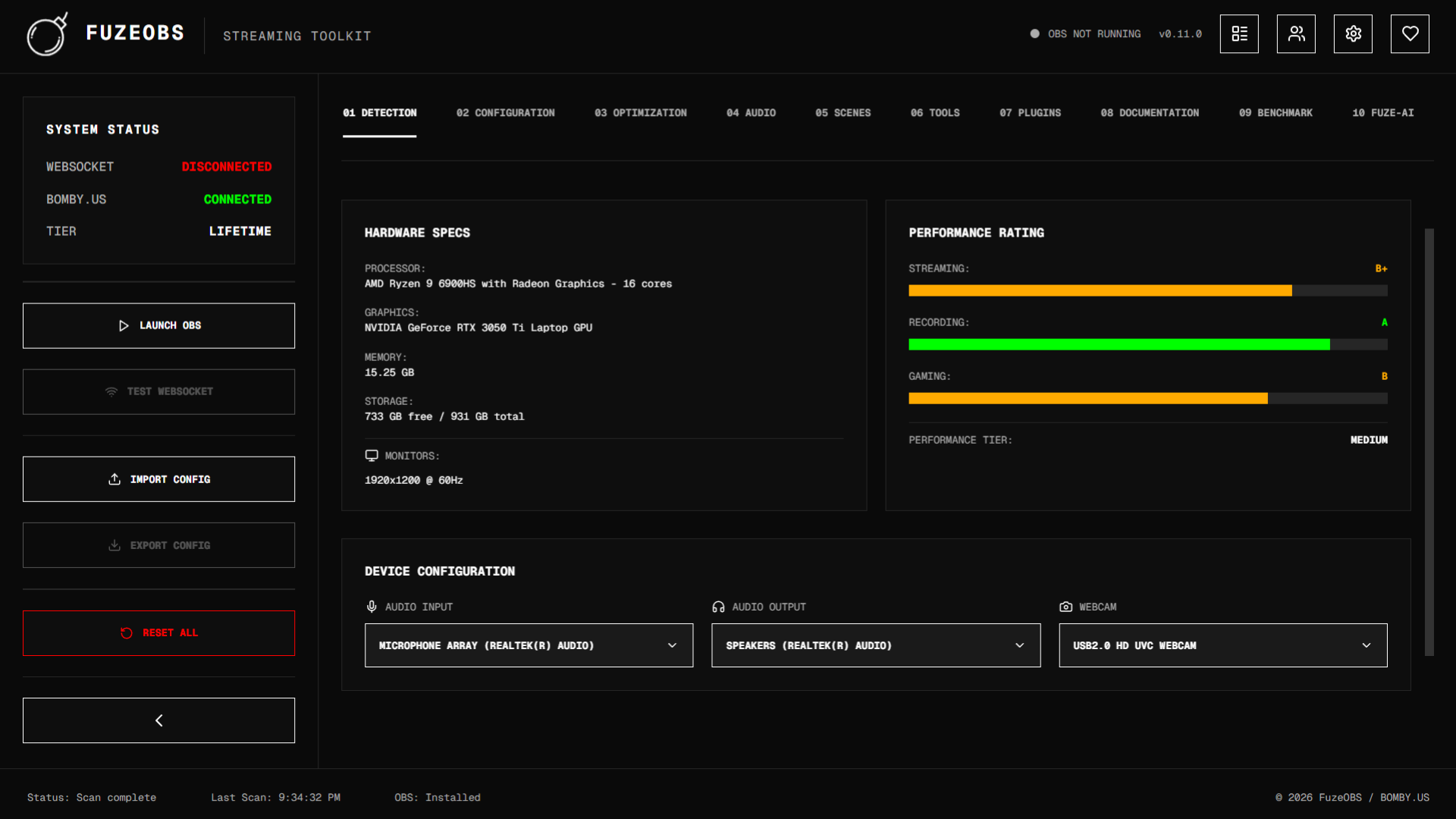
Task: Open the 10 Fuze-AI tab
Action: coord(1382,112)
